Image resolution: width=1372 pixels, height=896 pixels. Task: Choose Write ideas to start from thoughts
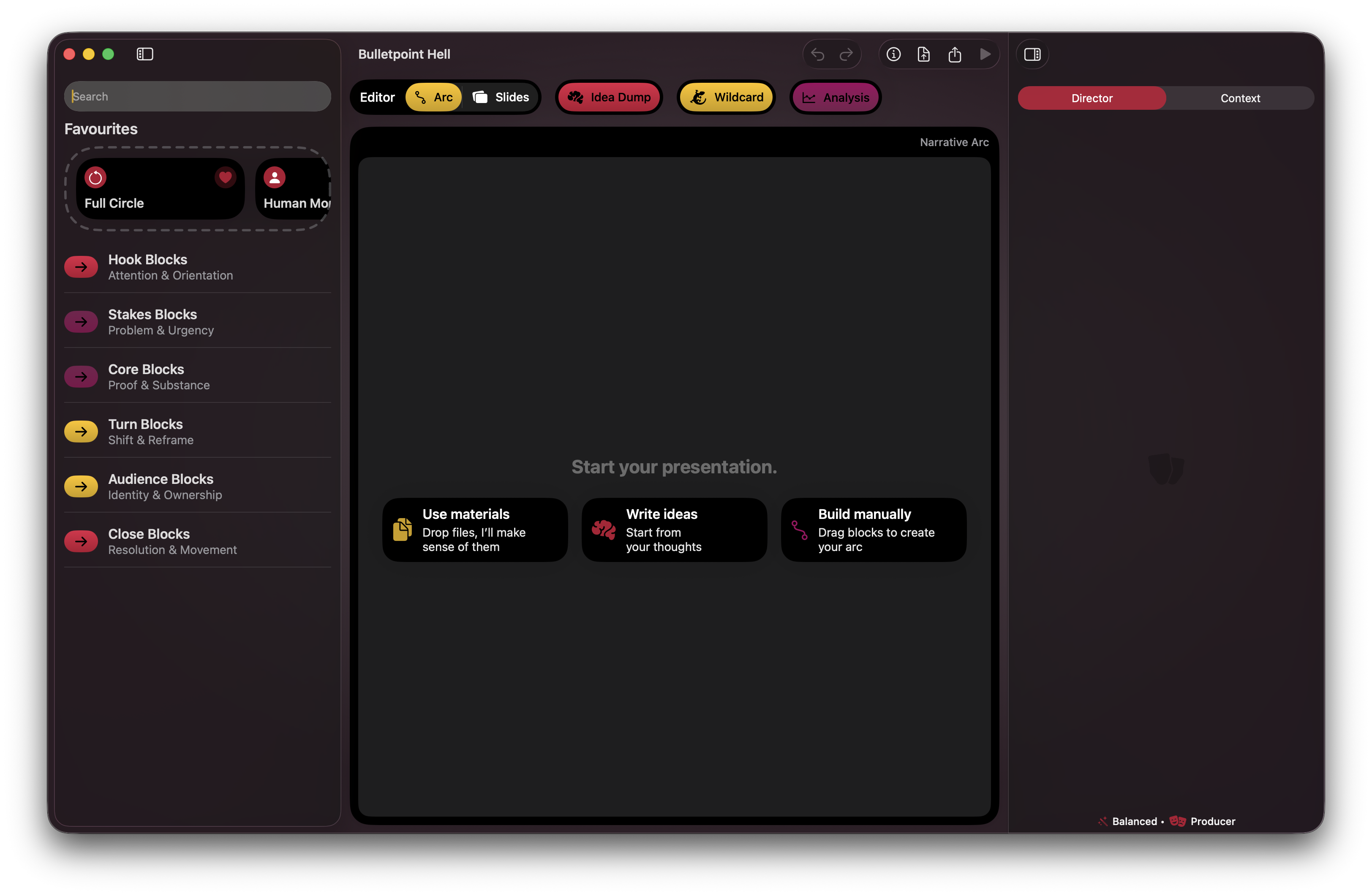coord(673,529)
